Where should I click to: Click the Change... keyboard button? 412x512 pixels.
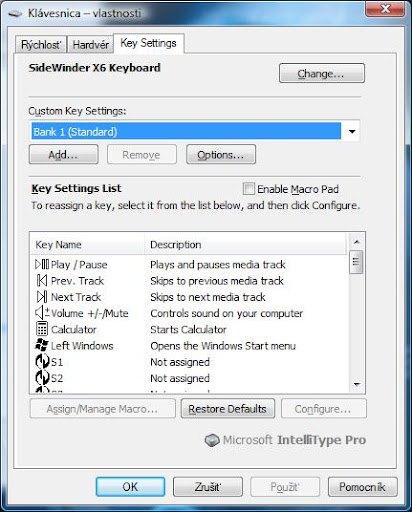pos(322,73)
